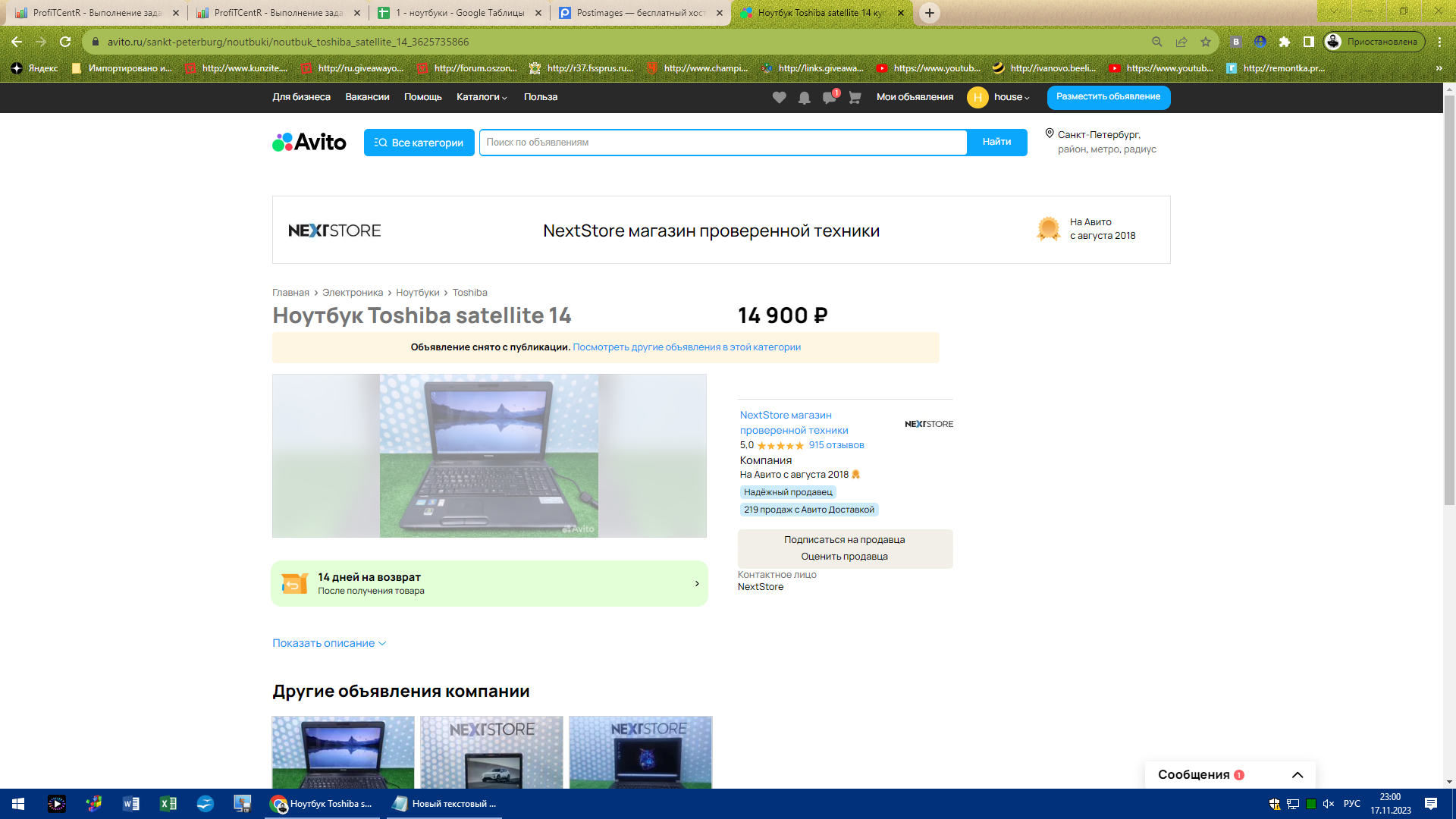The width and height of the screenshot is (1456, 819).
Task: Select Вакансии in the top navigation
Action: click(367, 97)
